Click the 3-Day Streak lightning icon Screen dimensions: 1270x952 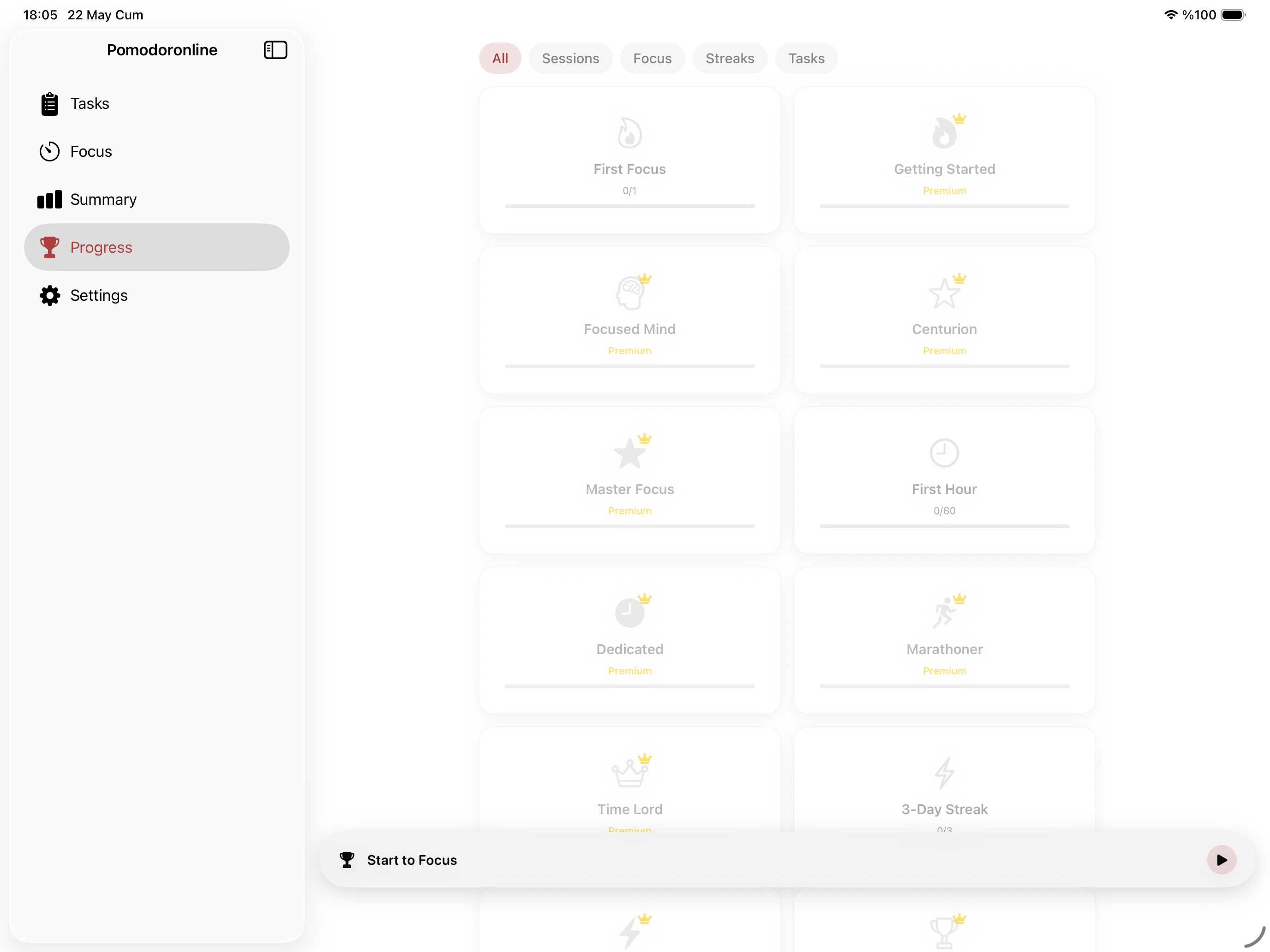[x=944, y=773]
